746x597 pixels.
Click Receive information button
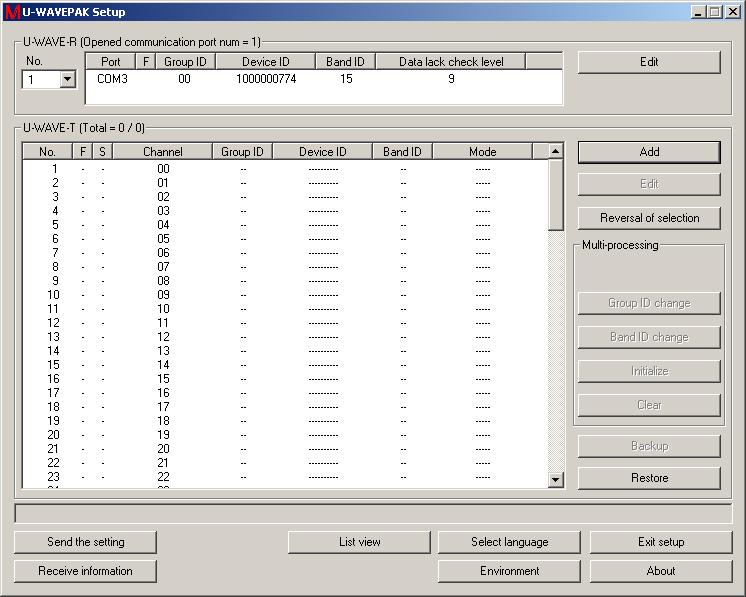(x=85, y=571)
